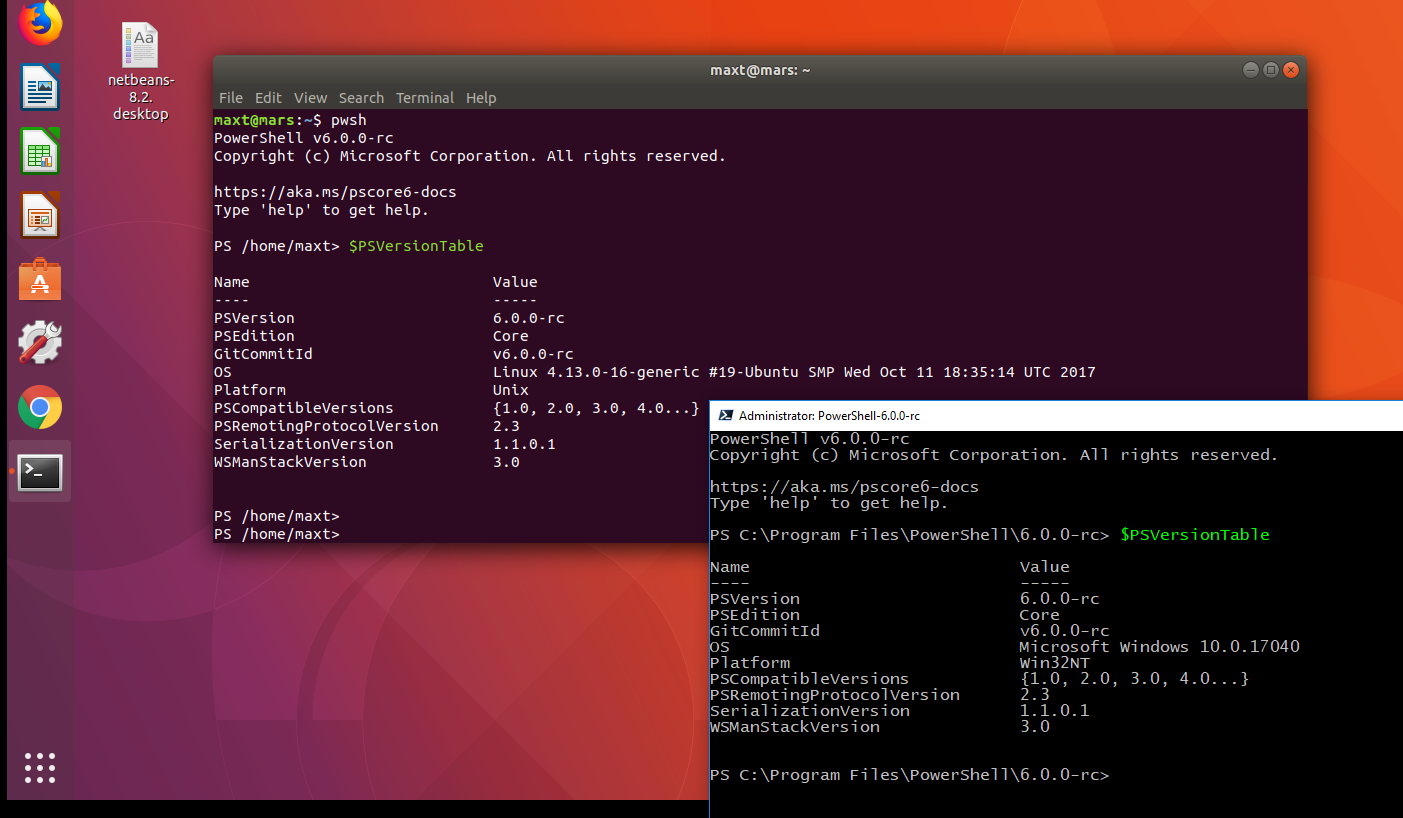Image resolution: width=1403 pixels, height=818 pixels.
Task: Launch LibreOffice Calc from the dock
Action: coord(40,151)
